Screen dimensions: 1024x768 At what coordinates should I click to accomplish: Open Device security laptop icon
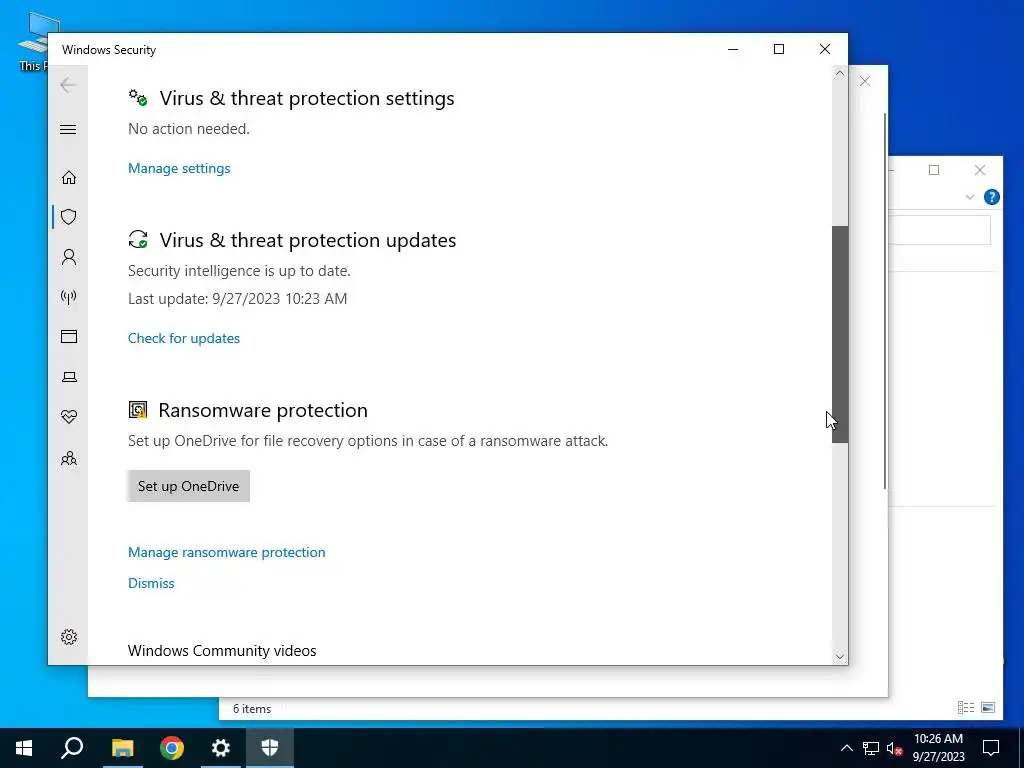69,377
